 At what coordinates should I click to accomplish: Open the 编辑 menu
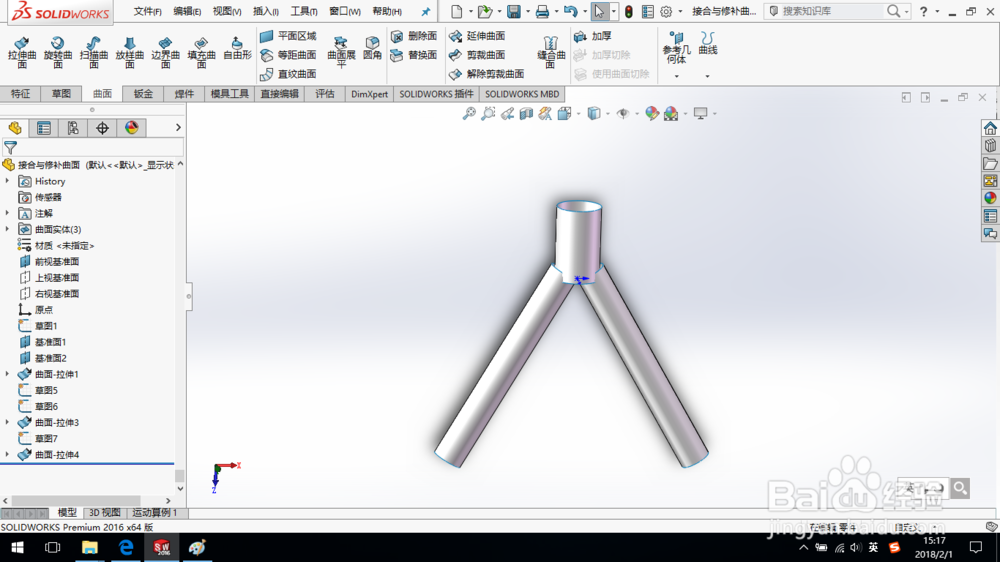point(187,11)
